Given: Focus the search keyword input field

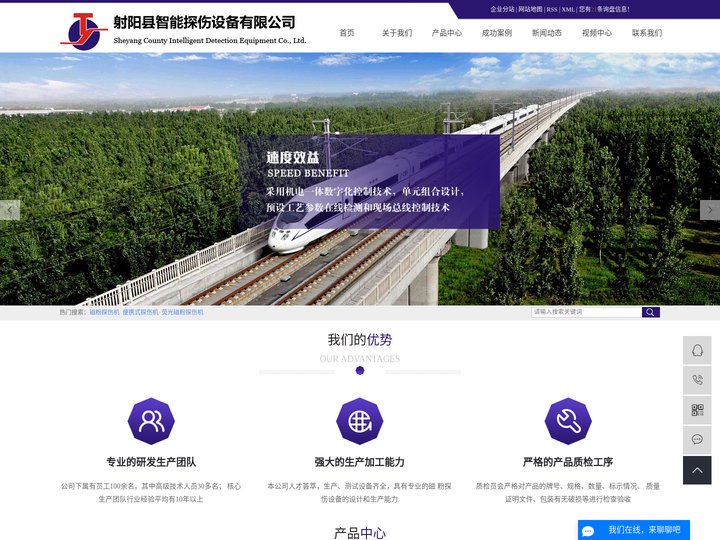Looking at the screenshot, I should (x=586, y=312).
